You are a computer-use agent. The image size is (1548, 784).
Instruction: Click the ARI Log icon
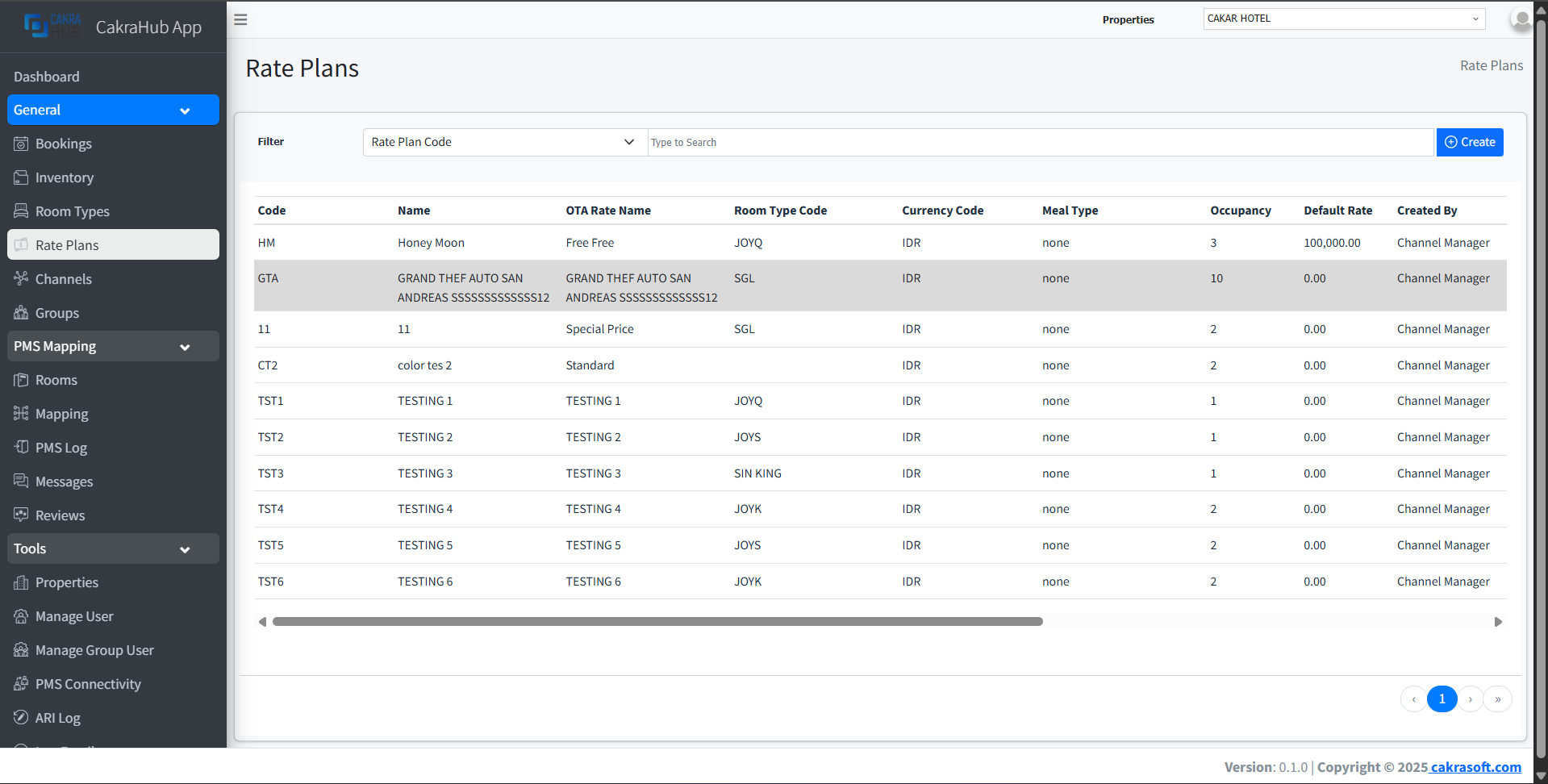point(21,718)
